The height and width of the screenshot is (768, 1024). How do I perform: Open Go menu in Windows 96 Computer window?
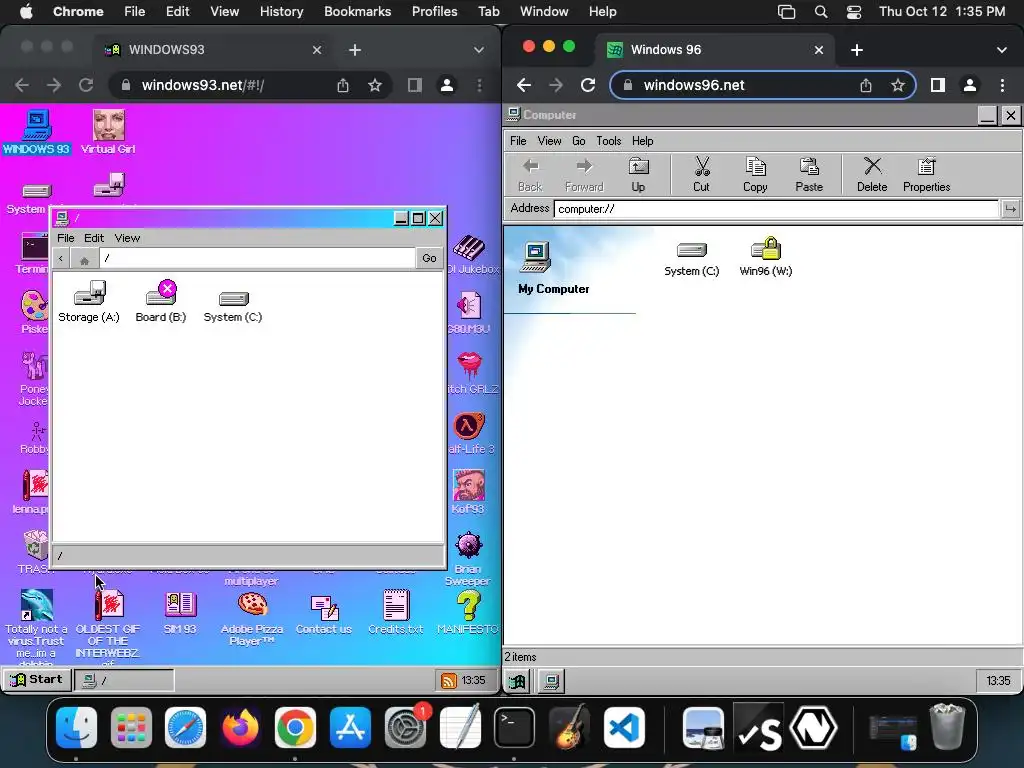pyautogui.click(x=579, y=141)
